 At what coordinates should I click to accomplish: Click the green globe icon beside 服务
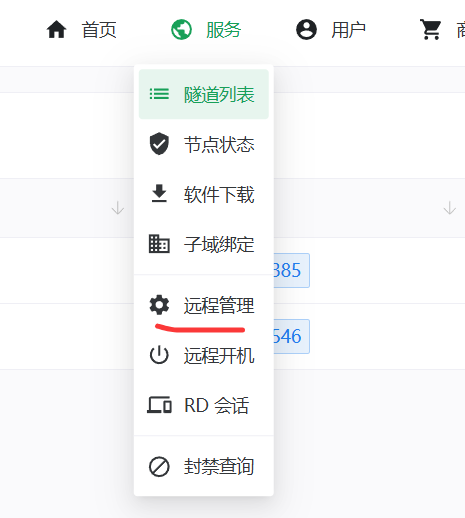(181, 30)
